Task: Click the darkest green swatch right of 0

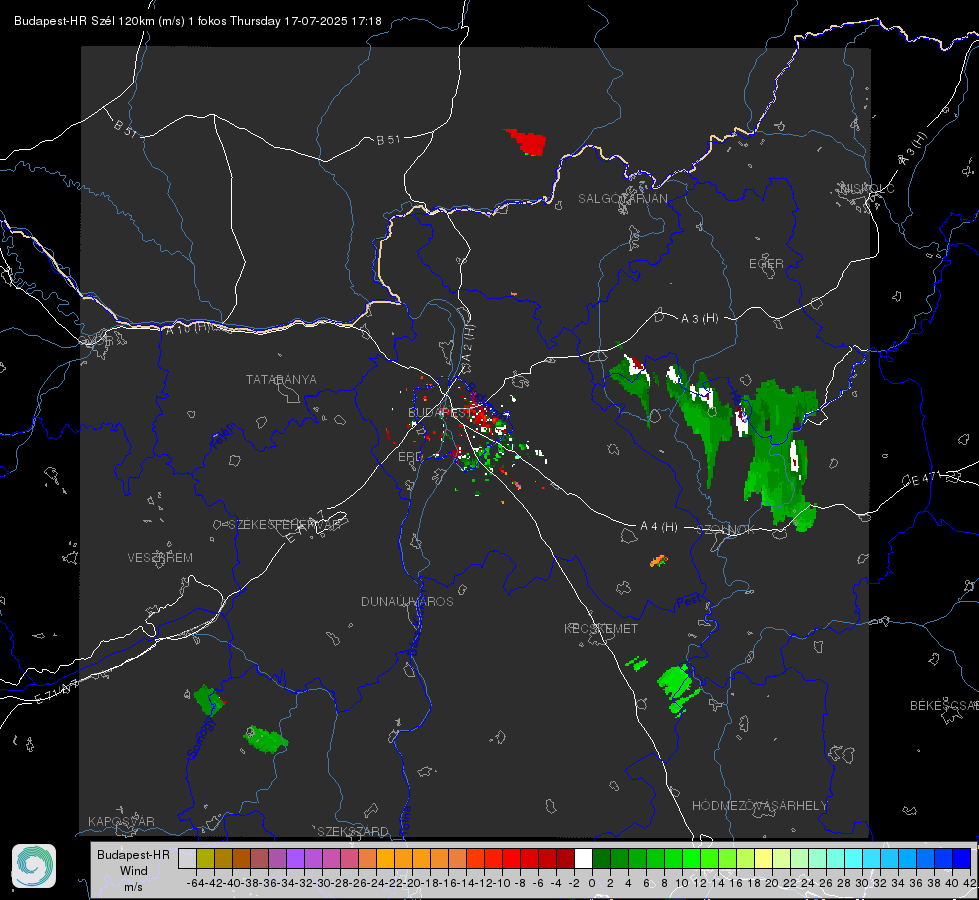Action: coord(601,858)
